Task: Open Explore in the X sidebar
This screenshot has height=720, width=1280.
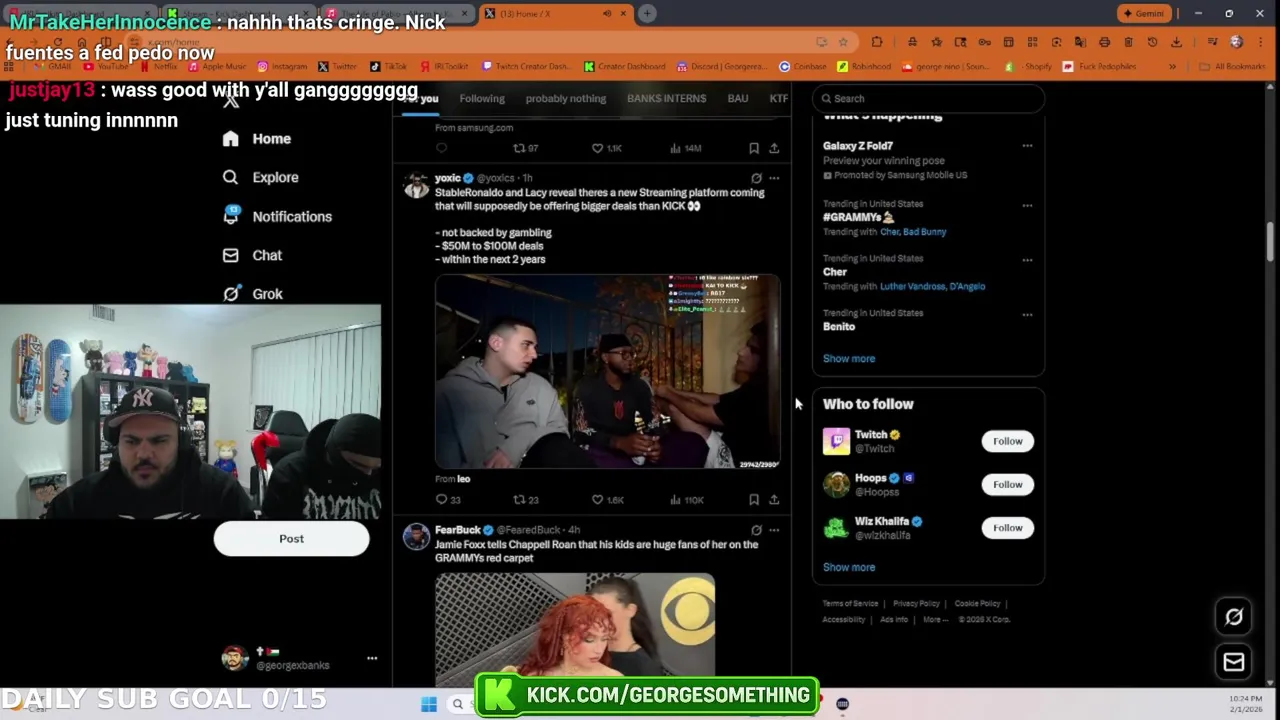Action: (261, 177)
